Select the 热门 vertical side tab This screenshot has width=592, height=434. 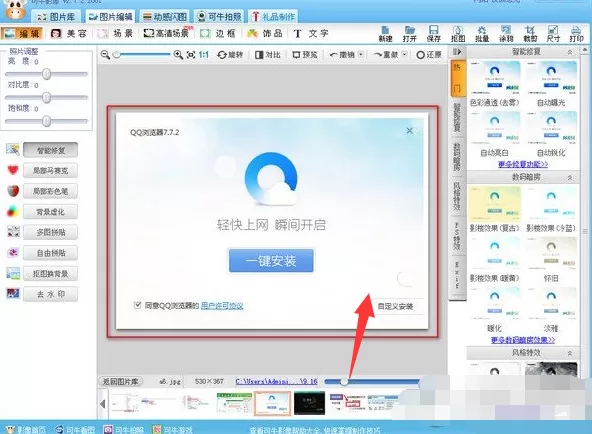pos(457,78)
